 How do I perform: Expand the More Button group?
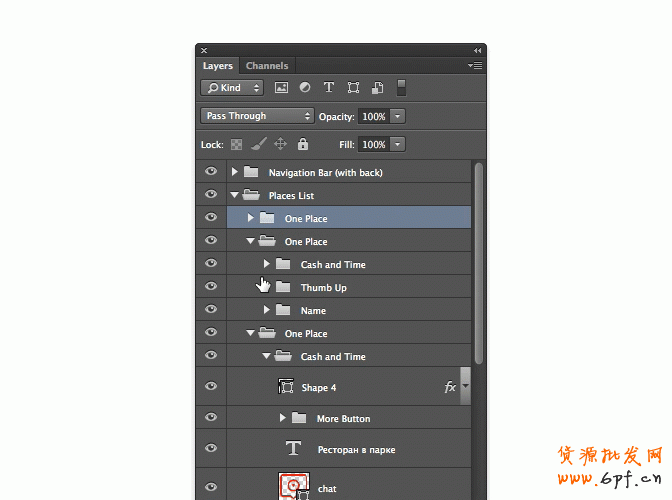[x=283, y=419]
